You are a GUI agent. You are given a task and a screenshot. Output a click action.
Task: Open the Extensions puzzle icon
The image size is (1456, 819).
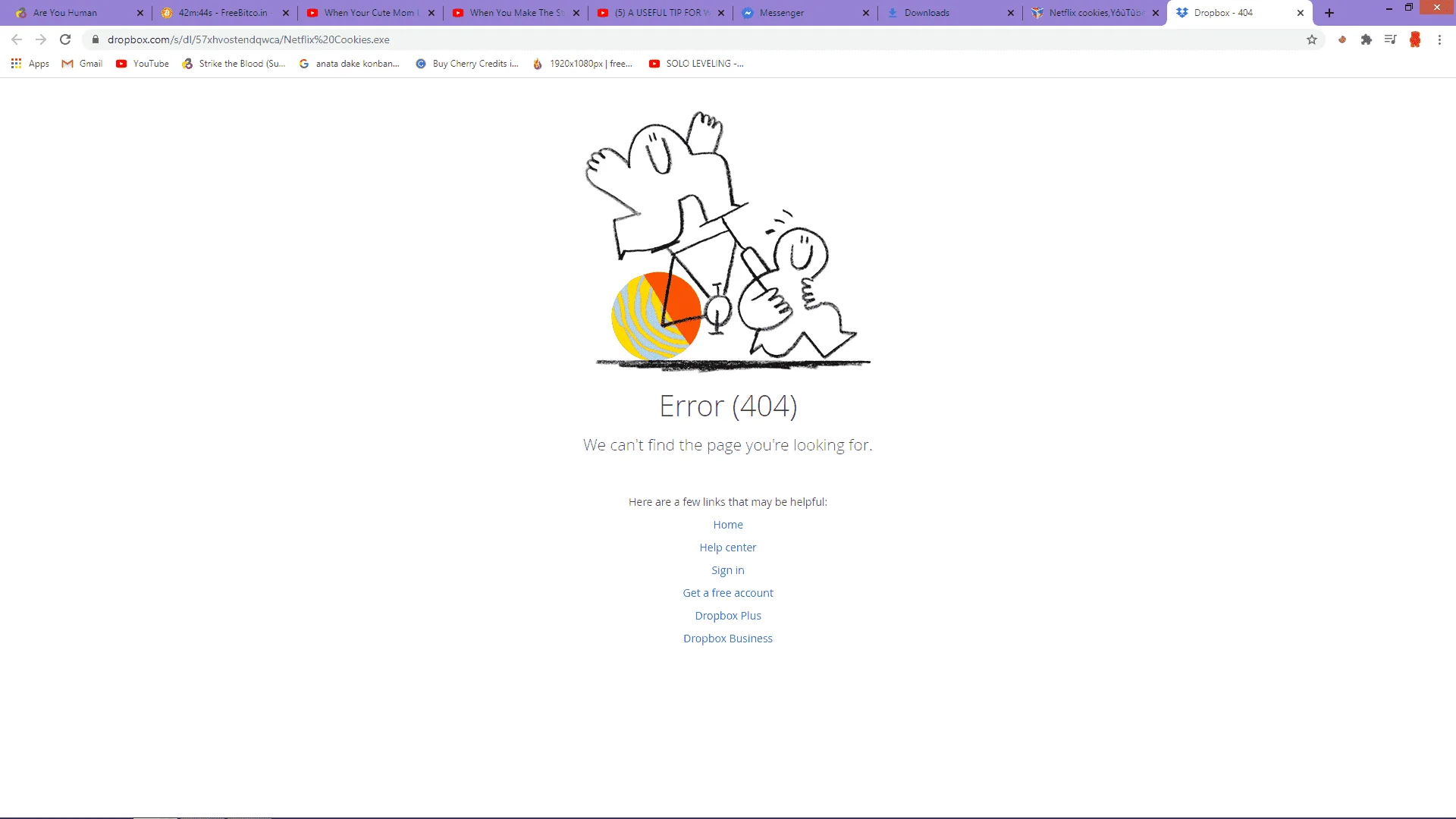1367,39
